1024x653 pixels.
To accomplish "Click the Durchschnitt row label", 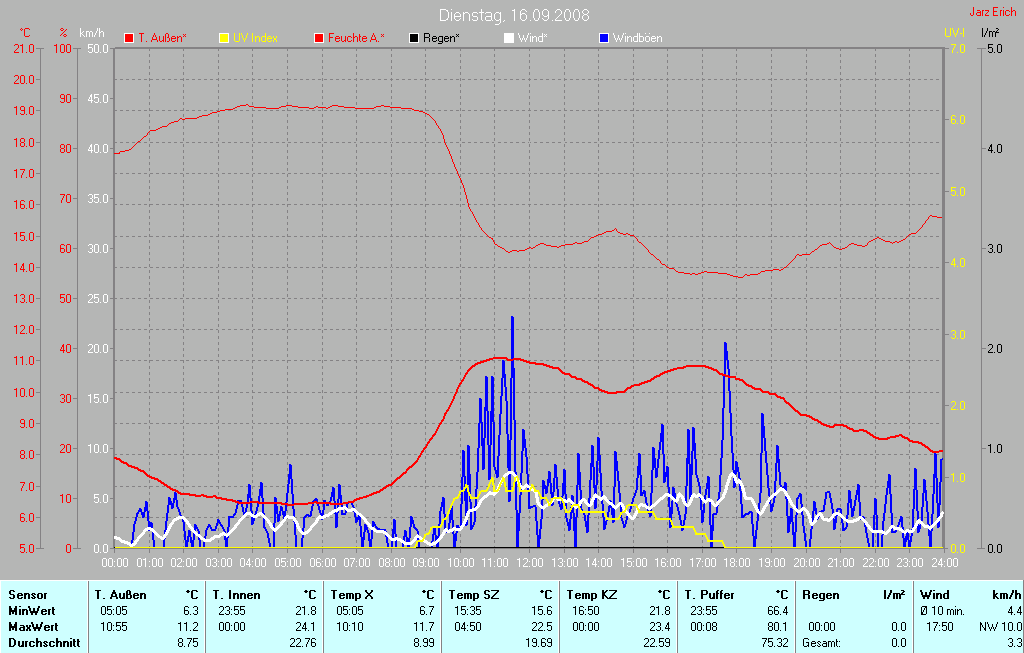I will coord(44,643).
